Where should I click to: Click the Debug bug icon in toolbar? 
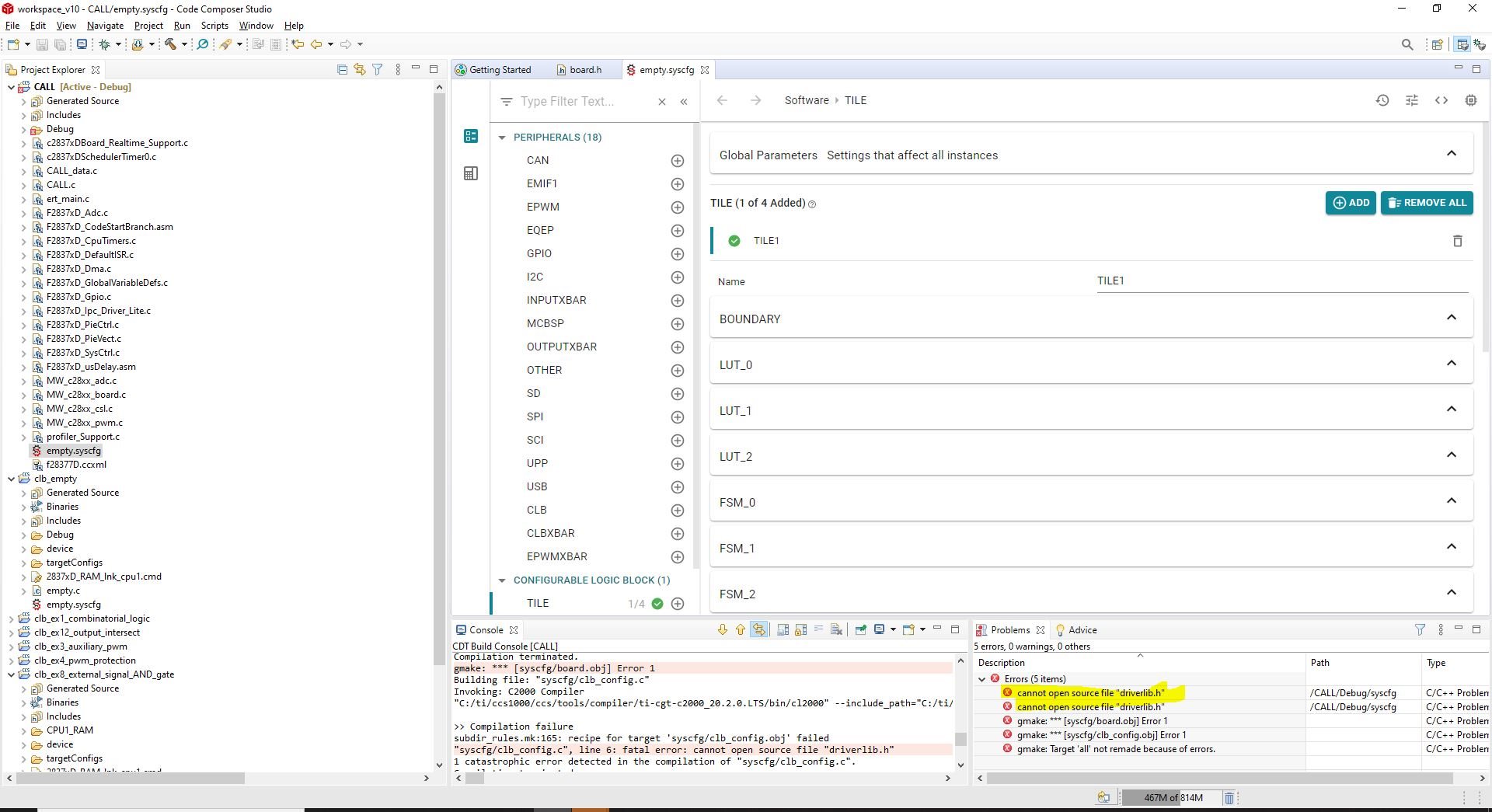(104, 44)
